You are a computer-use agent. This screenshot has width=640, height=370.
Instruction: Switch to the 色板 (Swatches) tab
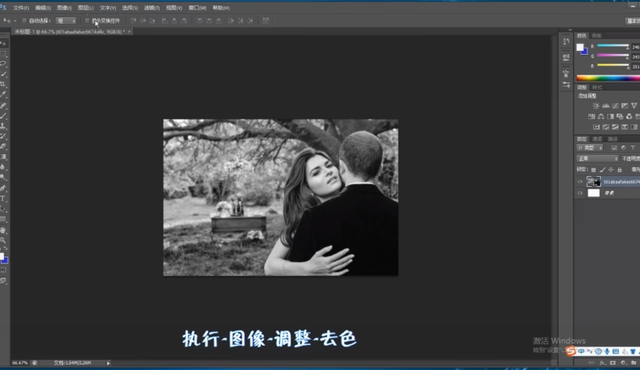coord(597,35)
